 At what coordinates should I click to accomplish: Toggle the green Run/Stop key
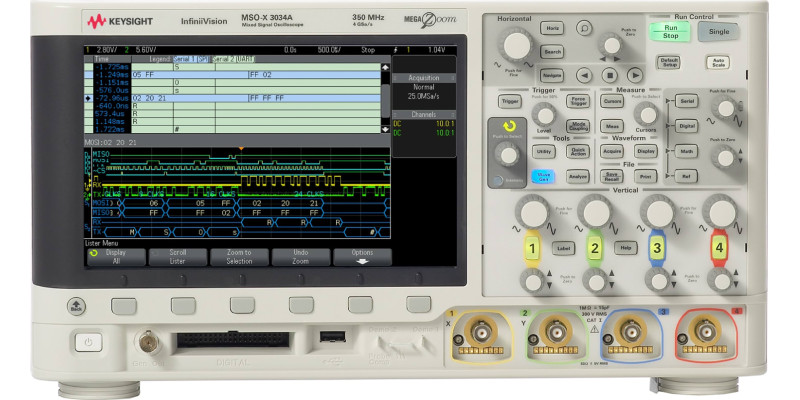(670, 32)
